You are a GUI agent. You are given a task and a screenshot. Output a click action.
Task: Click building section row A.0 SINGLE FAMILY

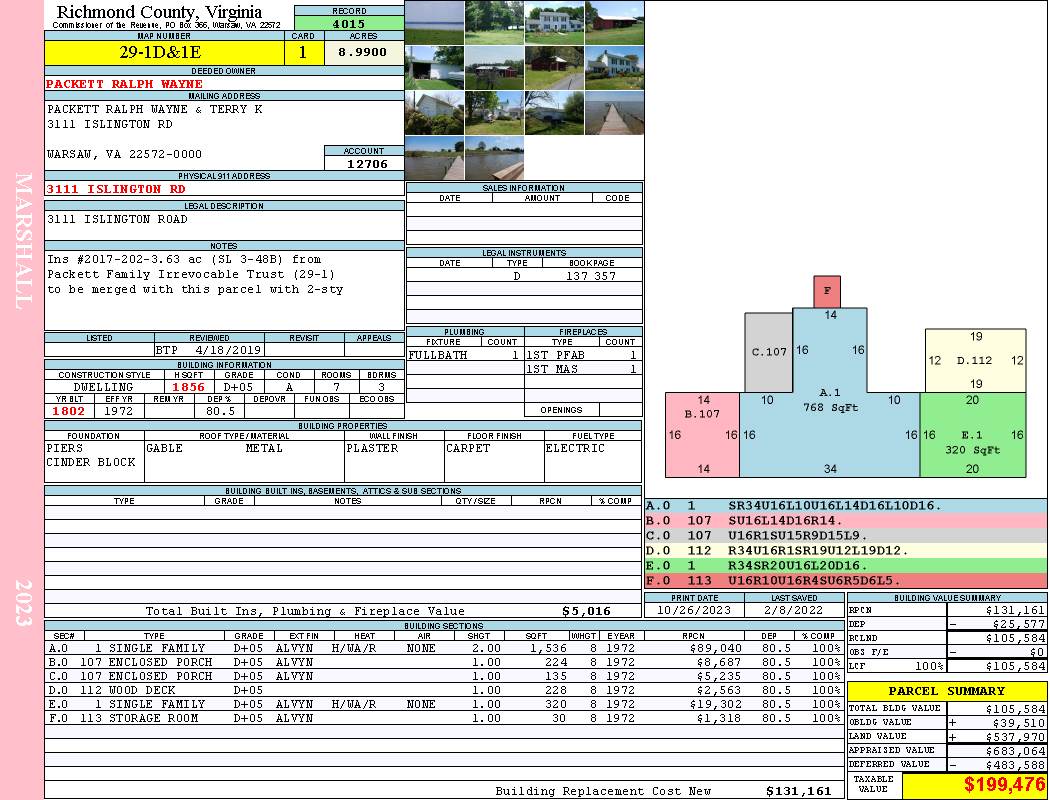click(443, 648)
